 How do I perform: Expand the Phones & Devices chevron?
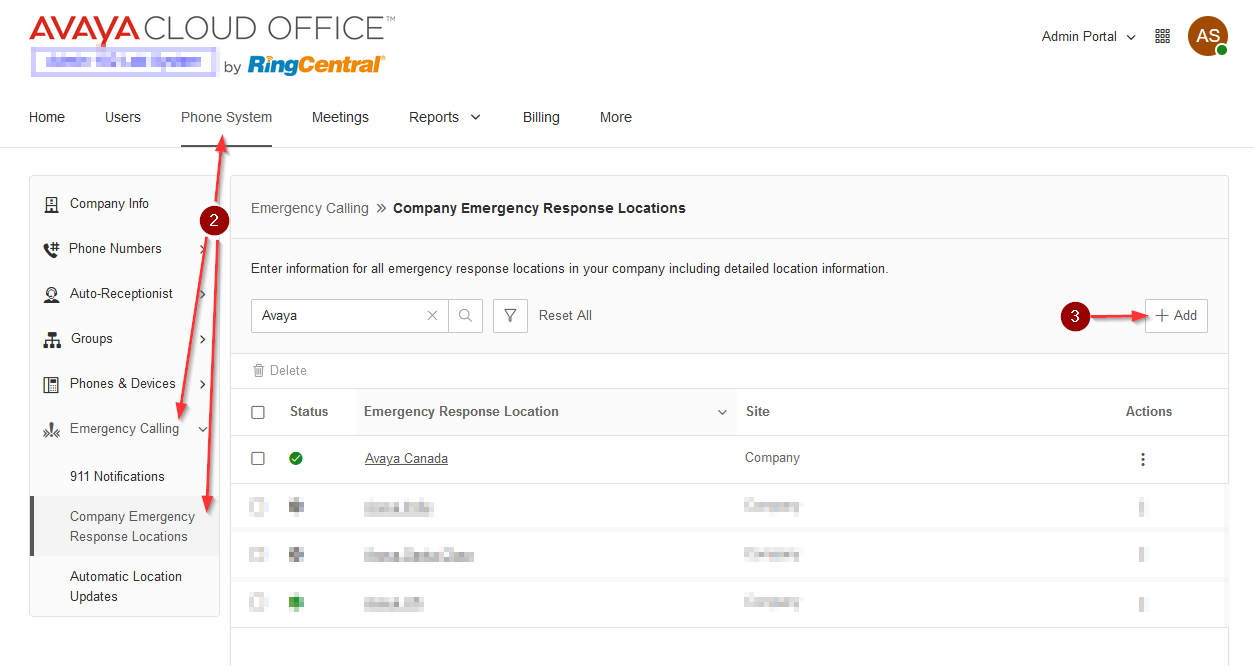point(203,384)
